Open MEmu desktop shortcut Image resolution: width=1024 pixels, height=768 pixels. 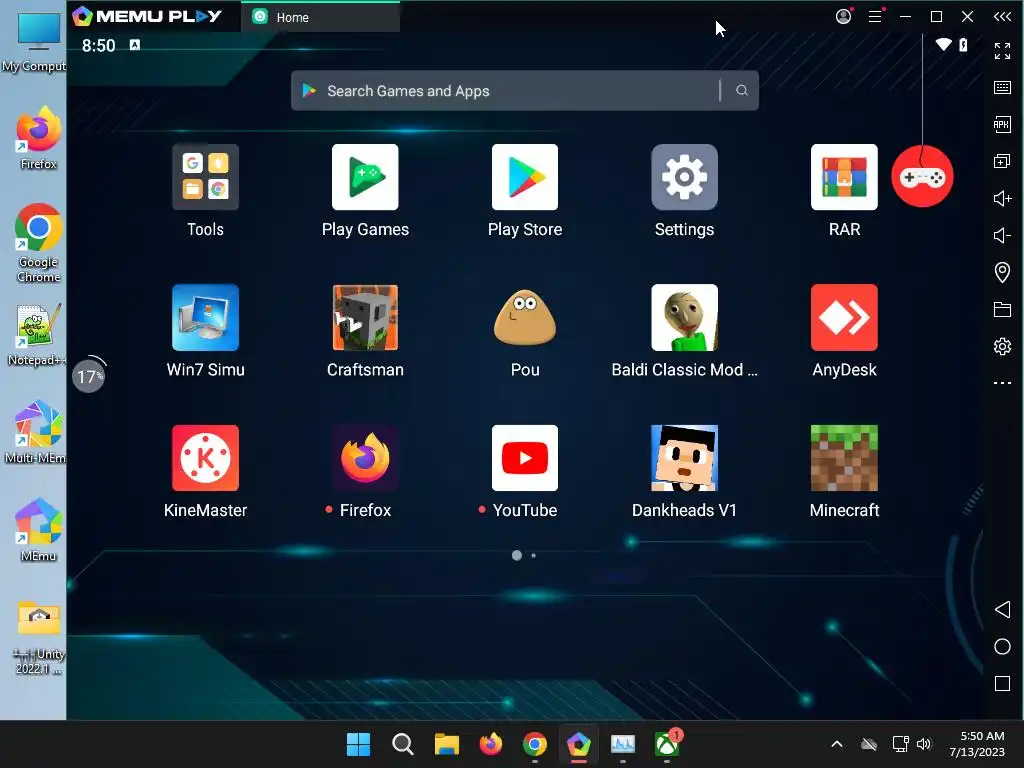click(x=38, y=531)
